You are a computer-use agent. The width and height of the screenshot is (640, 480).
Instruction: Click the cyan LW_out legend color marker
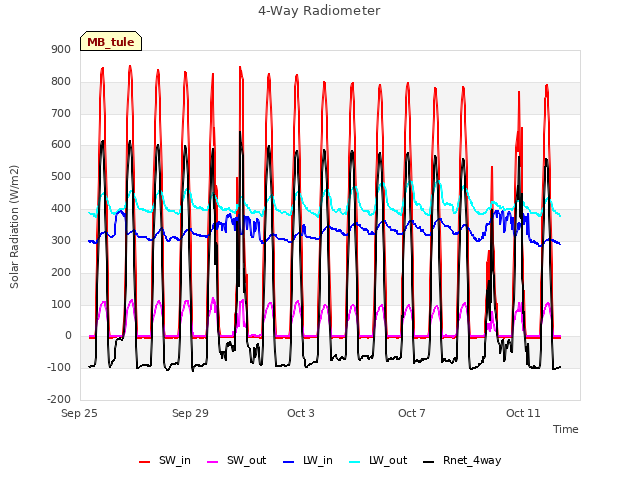(x=355, y=462)
